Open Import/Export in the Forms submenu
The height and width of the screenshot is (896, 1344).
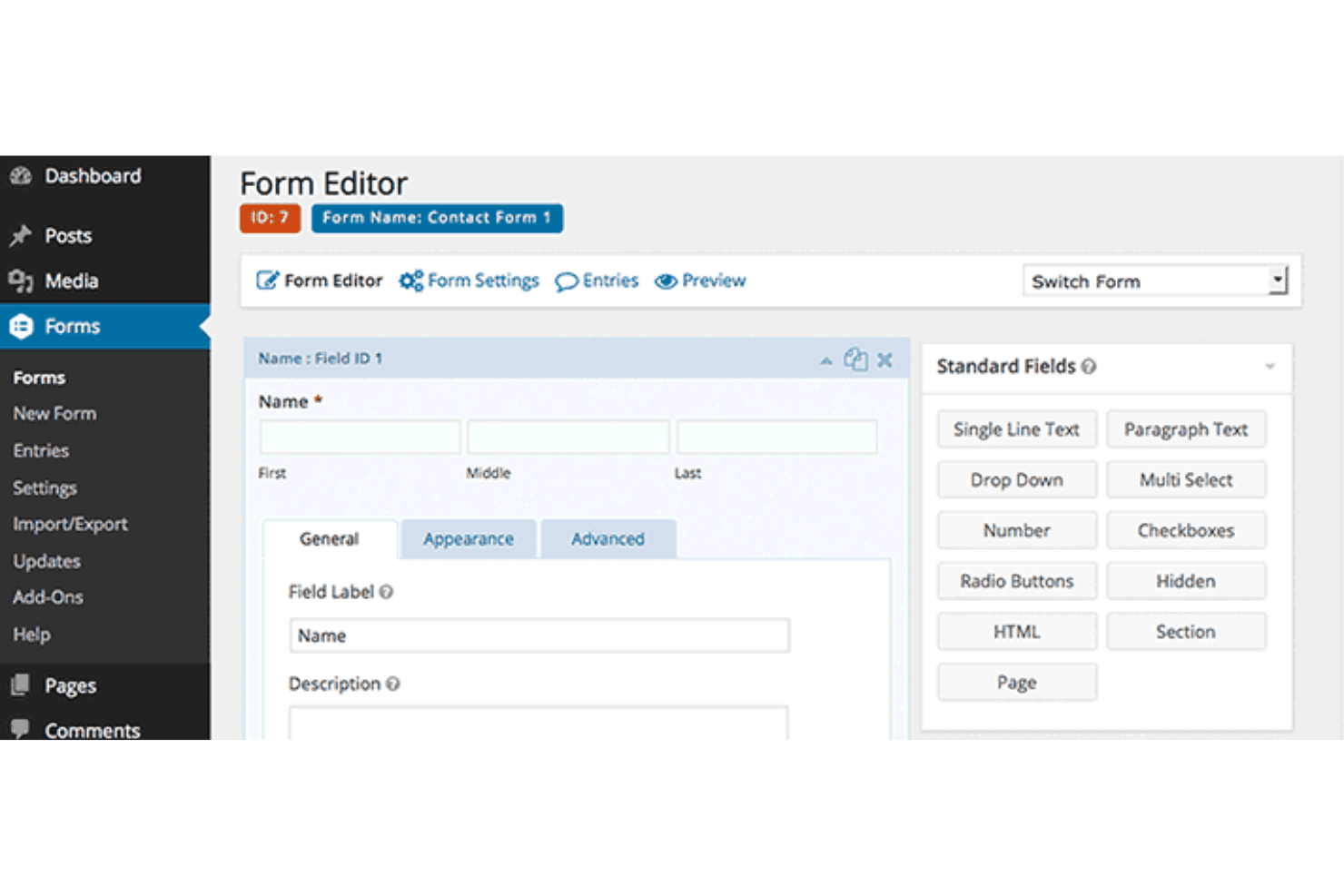(70, 525)
